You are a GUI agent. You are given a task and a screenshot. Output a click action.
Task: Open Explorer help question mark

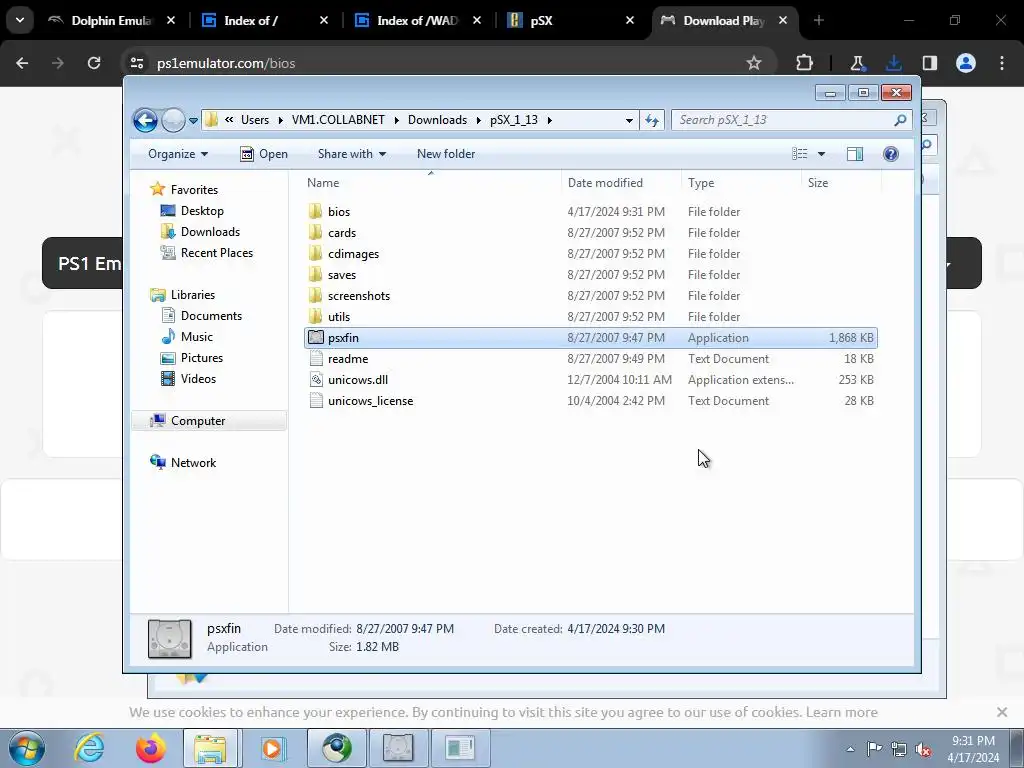pyautogui.click(x=890, y=154)
